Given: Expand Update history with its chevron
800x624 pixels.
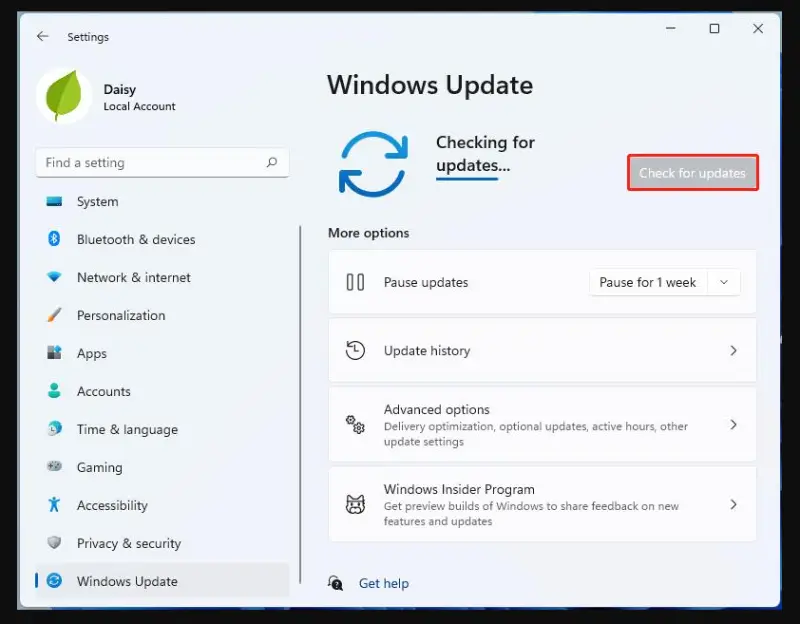Looking at the screenshot, I should tap(733, 351).
